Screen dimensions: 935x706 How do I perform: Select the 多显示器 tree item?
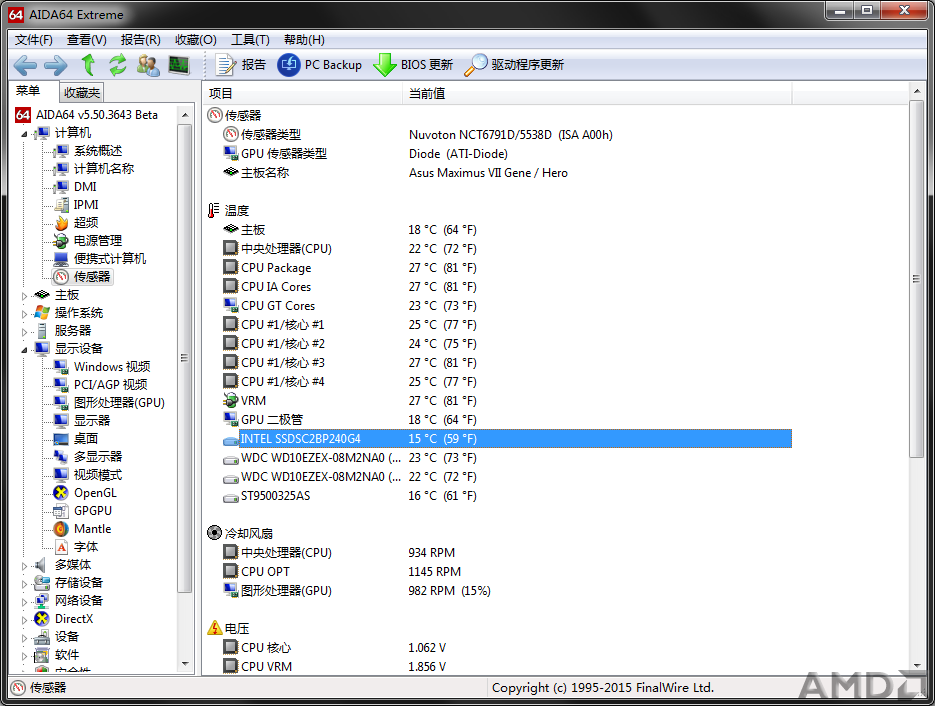tap(87, 457)
